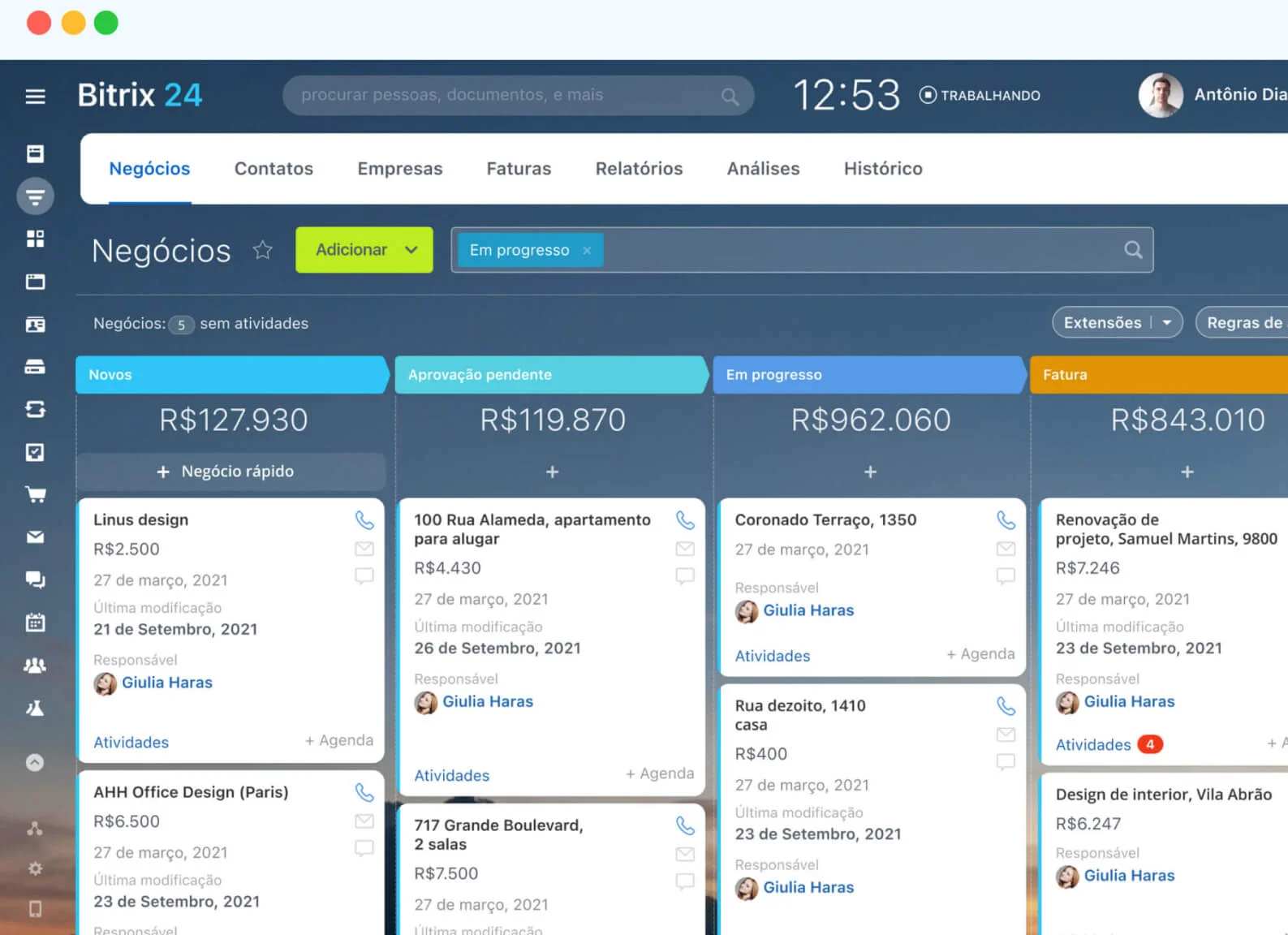
Task: Open the lab flask sidebar icon
Action: tap(35, 708)
